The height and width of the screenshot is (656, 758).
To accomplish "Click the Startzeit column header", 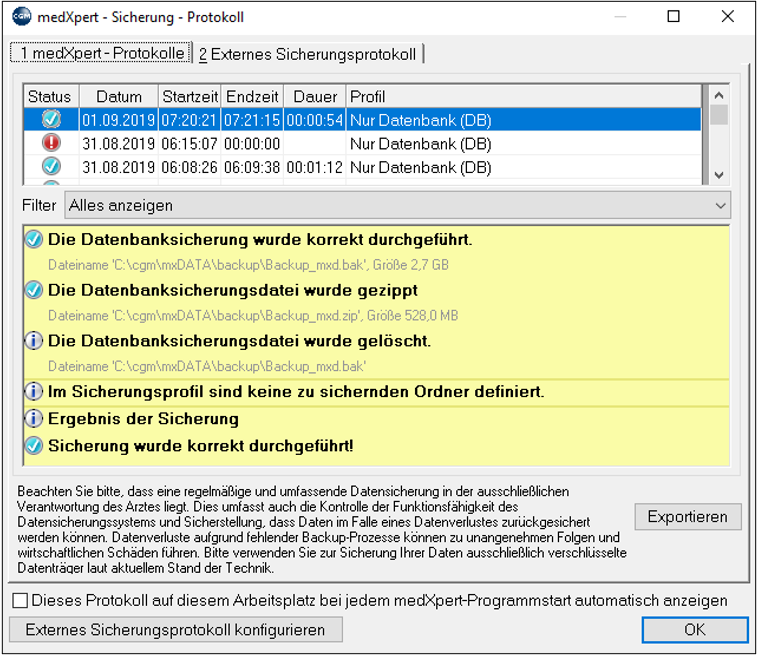I will click(x=190, y=96).
